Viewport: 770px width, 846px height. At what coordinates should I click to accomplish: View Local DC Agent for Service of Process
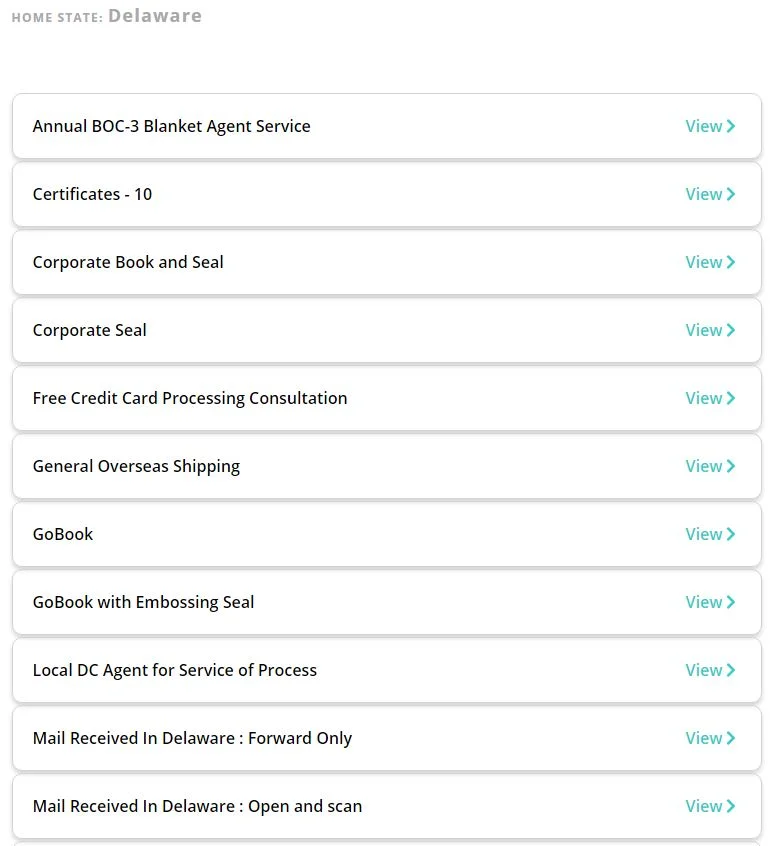tap(704, 670)
